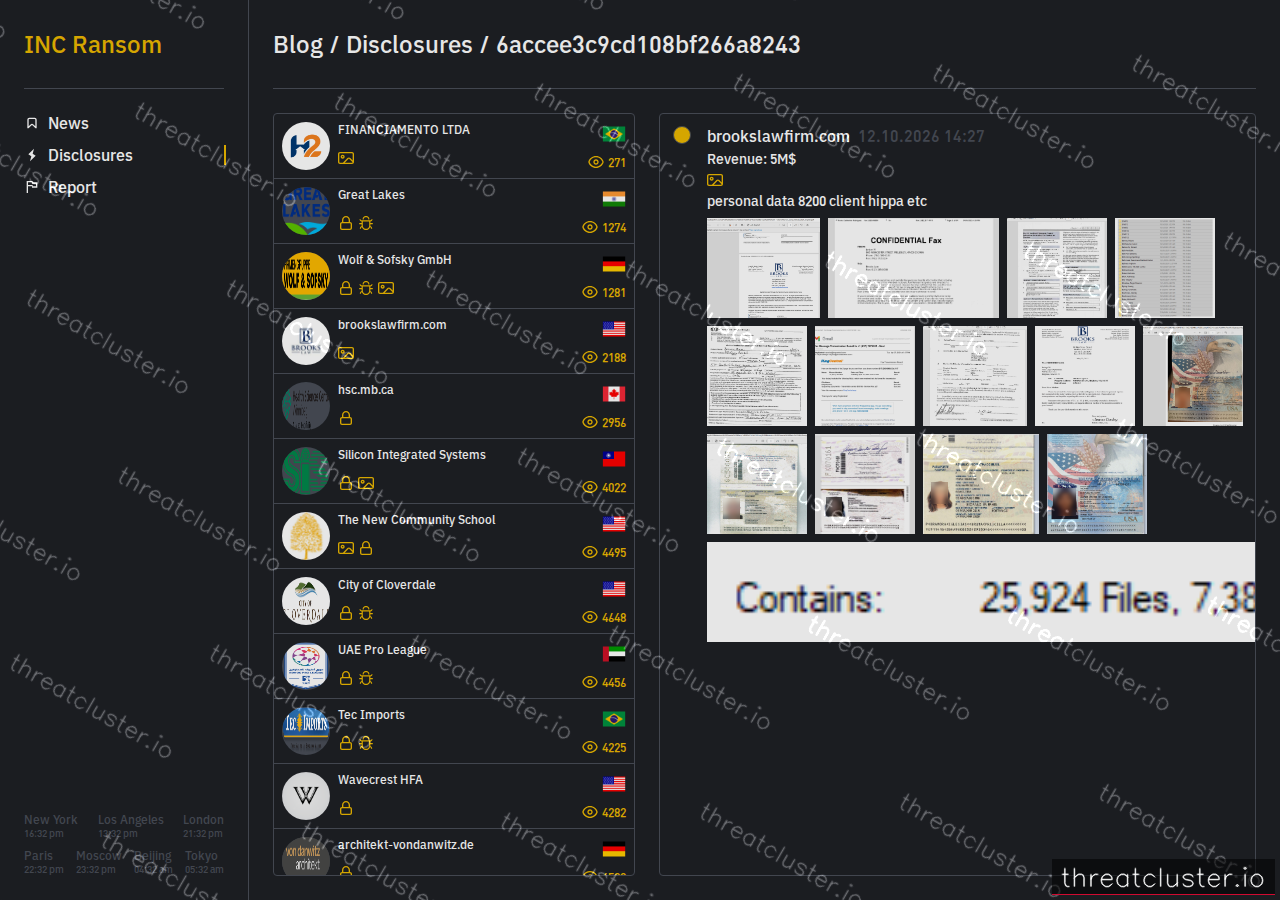
Task: Open the Great Lakes disclosure entry
Action: (x=454, y=211)
